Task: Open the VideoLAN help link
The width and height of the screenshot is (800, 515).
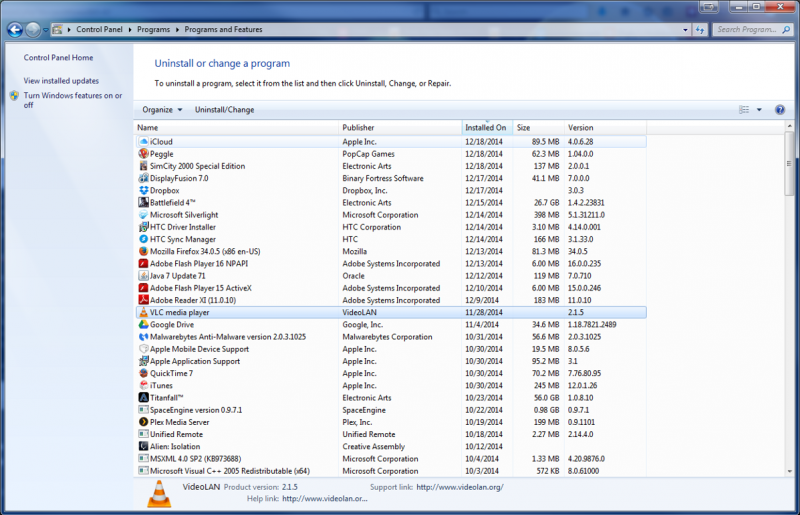Action: coord(324,499)
